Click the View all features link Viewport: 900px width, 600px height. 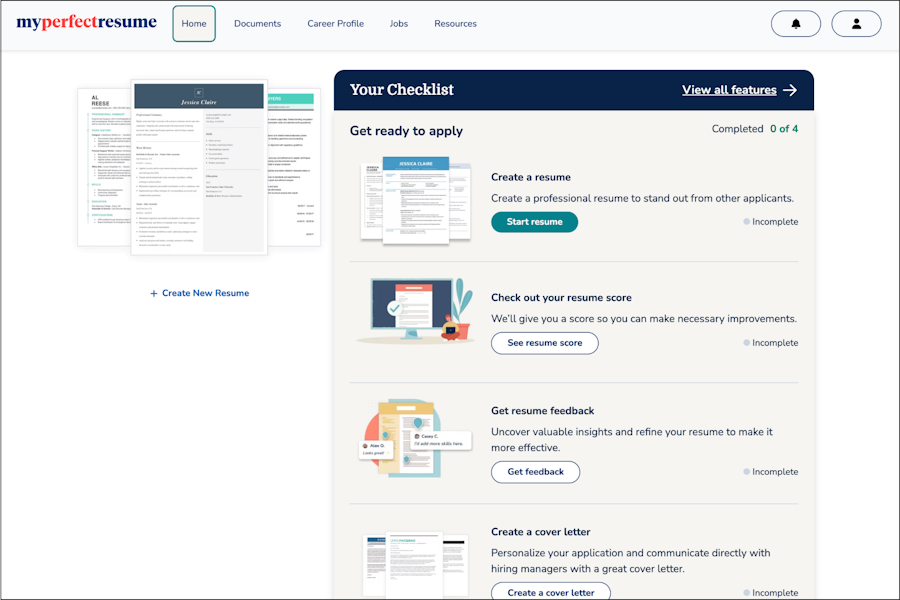[x=729, y=90]
